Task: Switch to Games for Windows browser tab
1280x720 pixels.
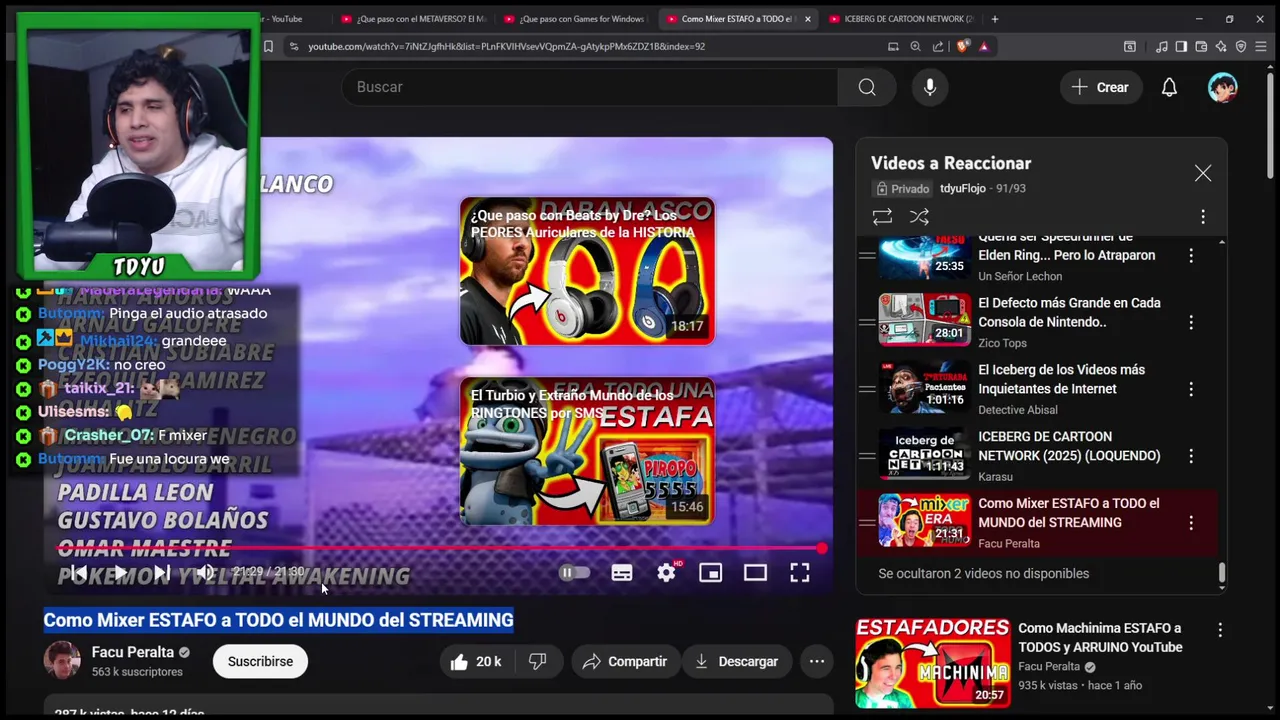Action: tap(576, 19)
